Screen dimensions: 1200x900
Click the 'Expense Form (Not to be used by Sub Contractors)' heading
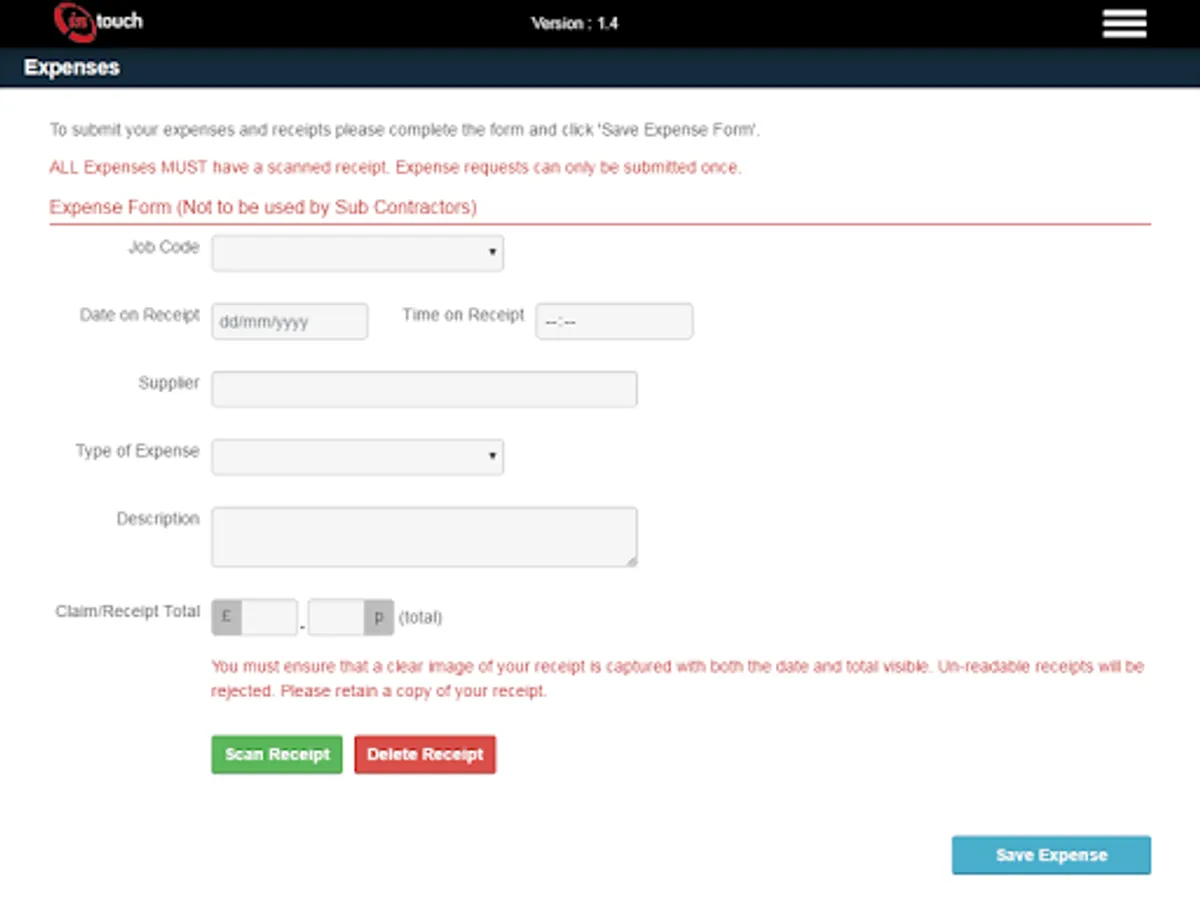coord(263,208)
